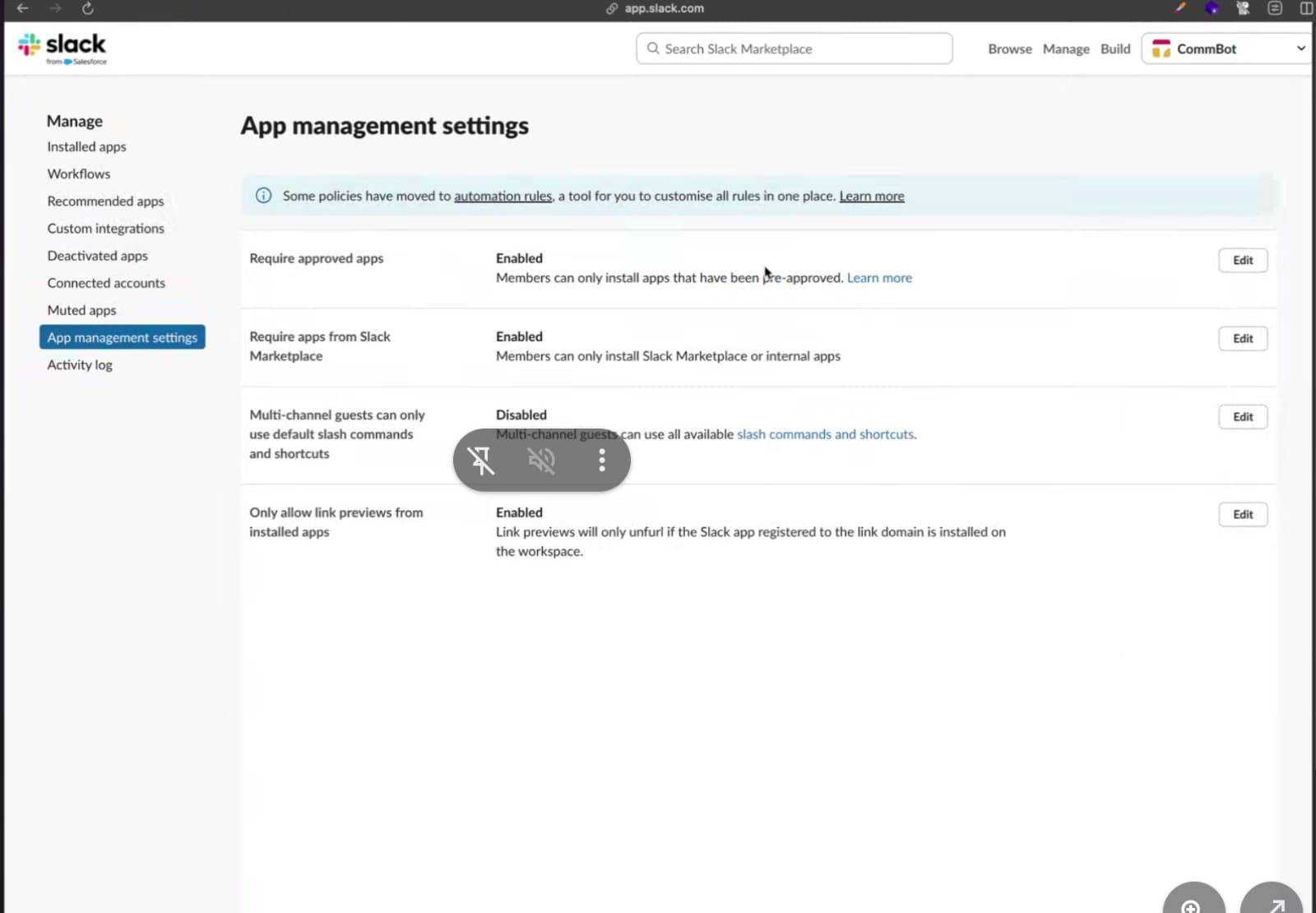The height and width of the screenshot is (913, 1316).
Task: Click the browser back arrow
Action: pos(22,8)
